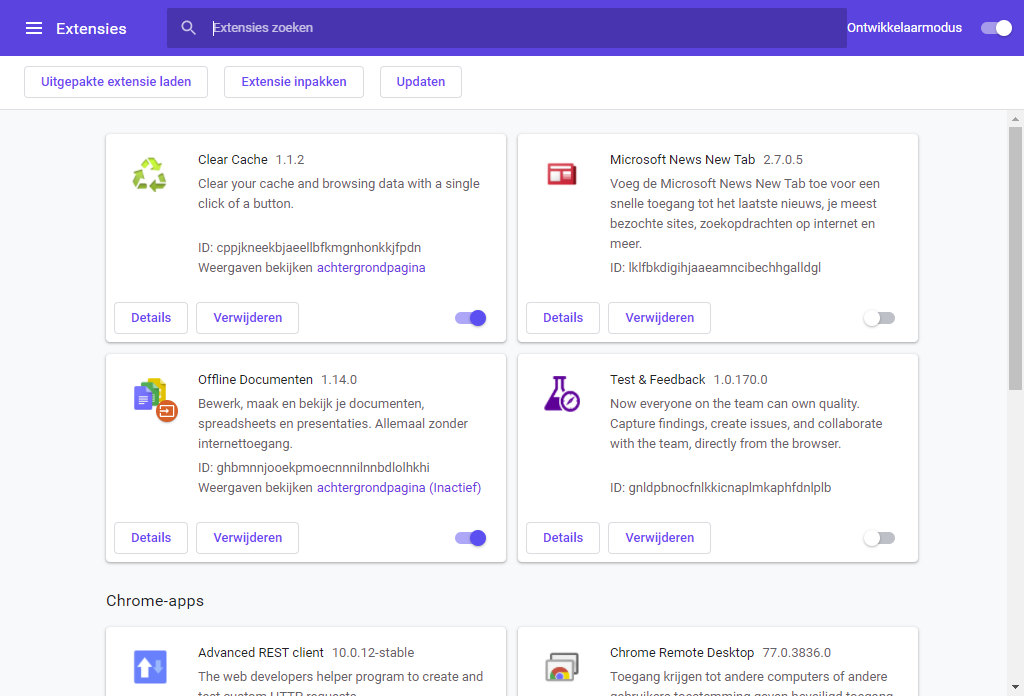Open the hamburger main menu
Screen dimensions: 1024x696
click(x=34, y=28)
